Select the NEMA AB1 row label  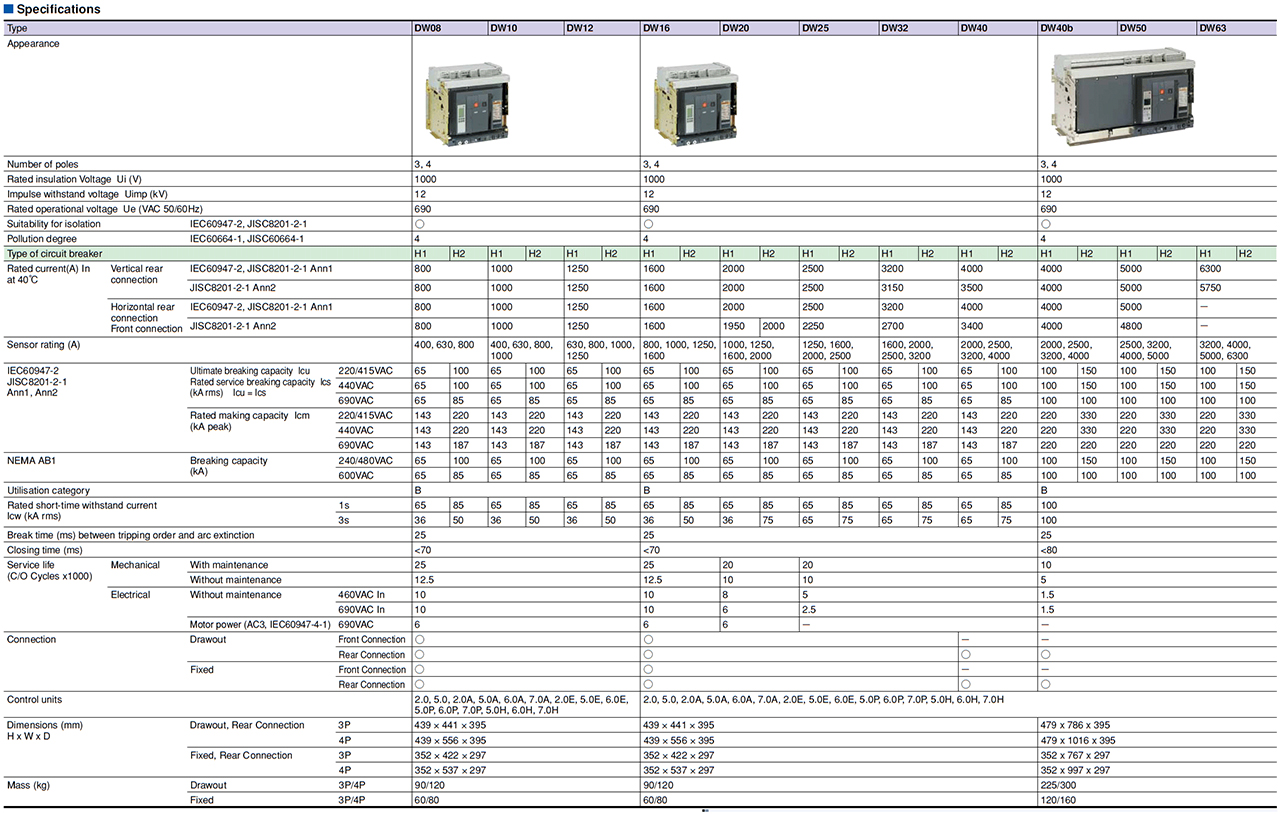pos(32,461)
